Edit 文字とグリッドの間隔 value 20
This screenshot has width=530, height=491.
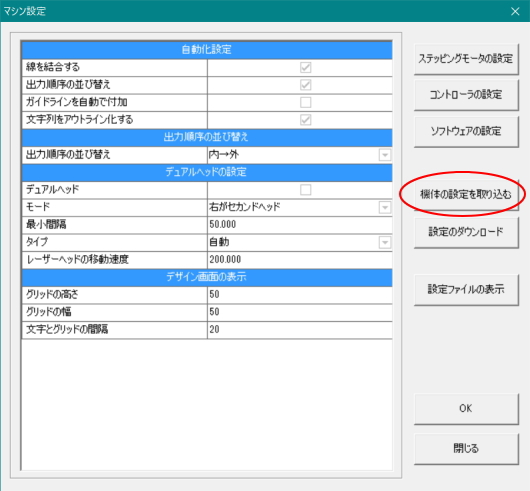(300, 330)
